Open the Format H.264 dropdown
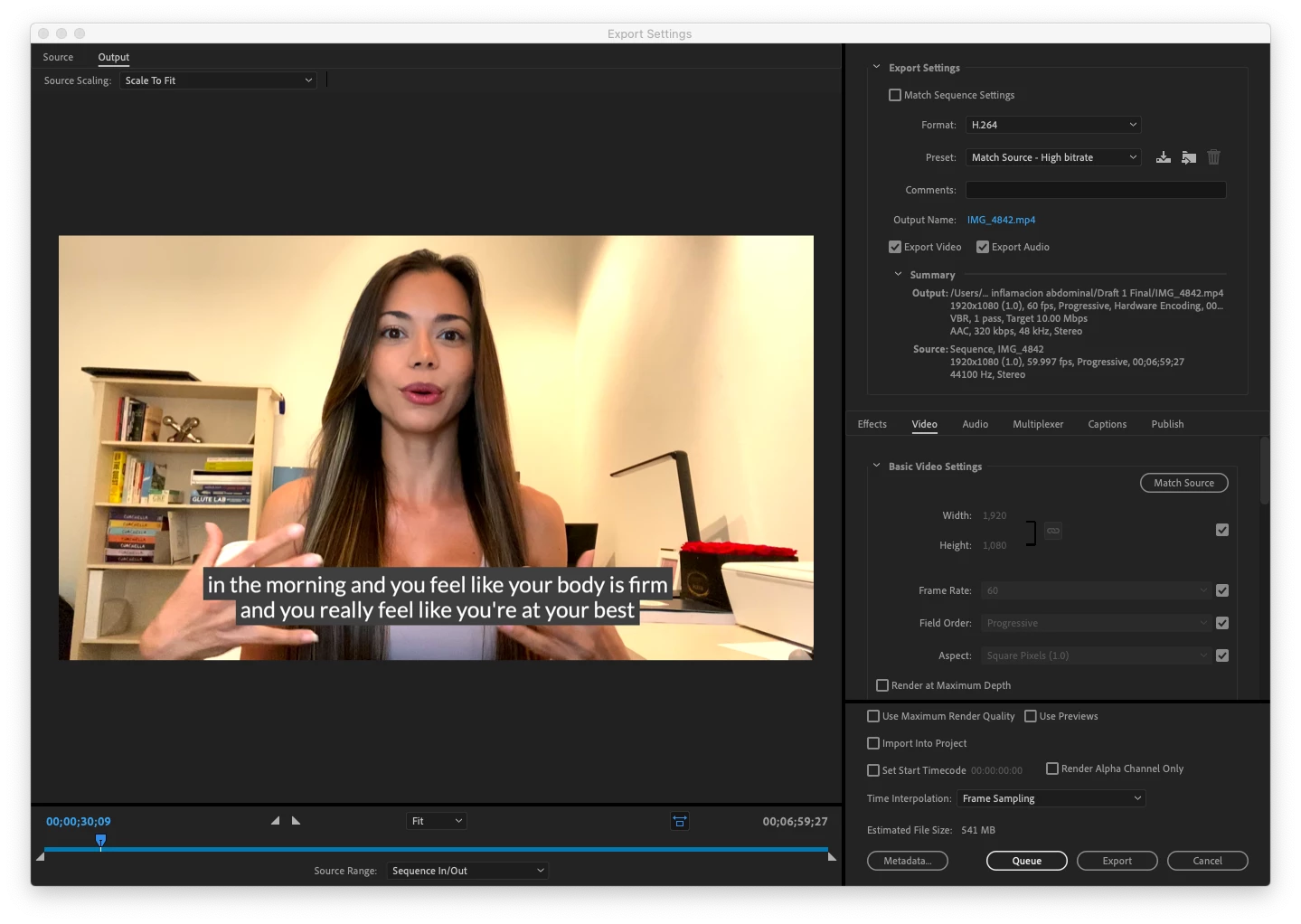Viewport: 1301px width, 924px height. (1053, 125)
